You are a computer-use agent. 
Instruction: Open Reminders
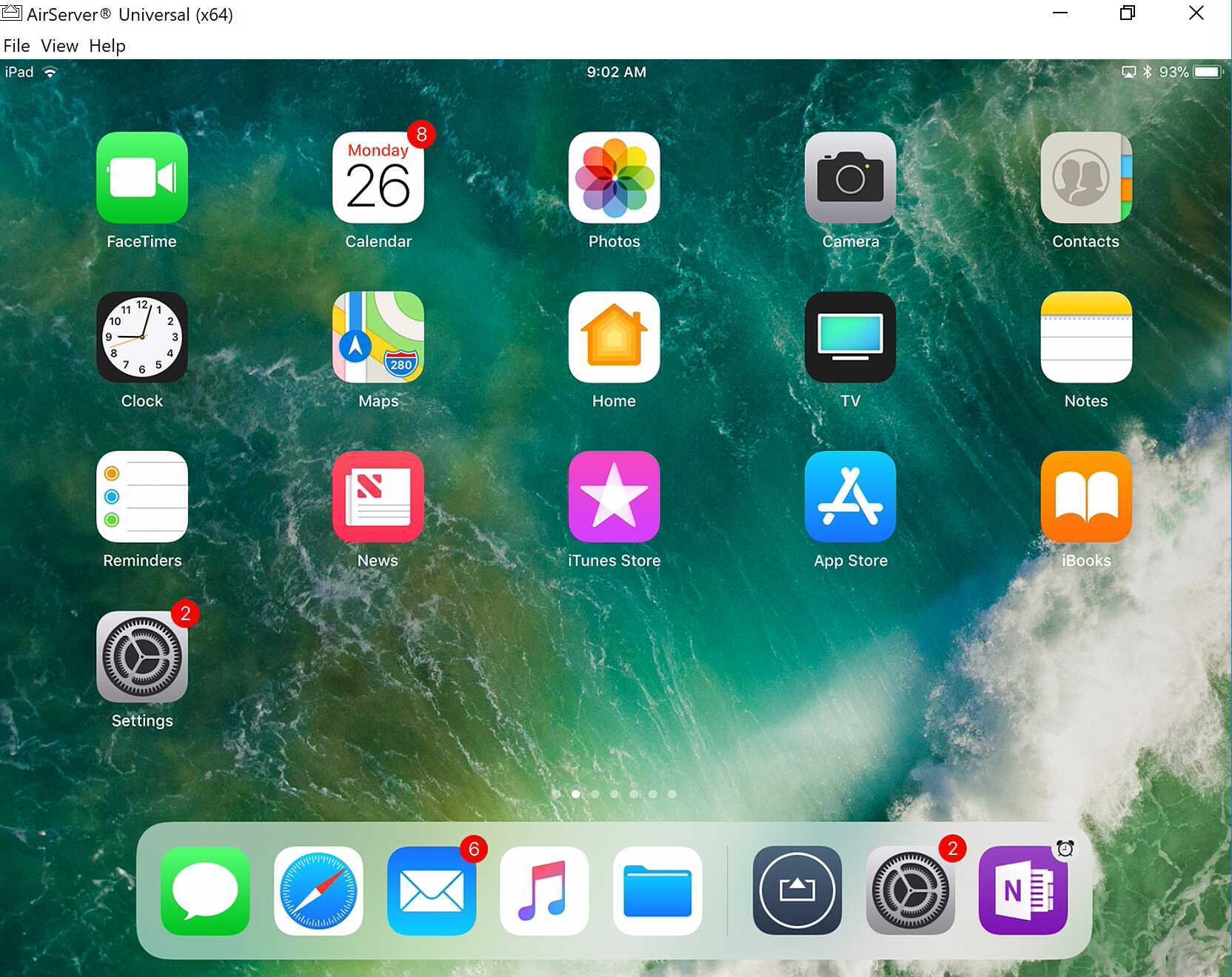pos(142,497)
